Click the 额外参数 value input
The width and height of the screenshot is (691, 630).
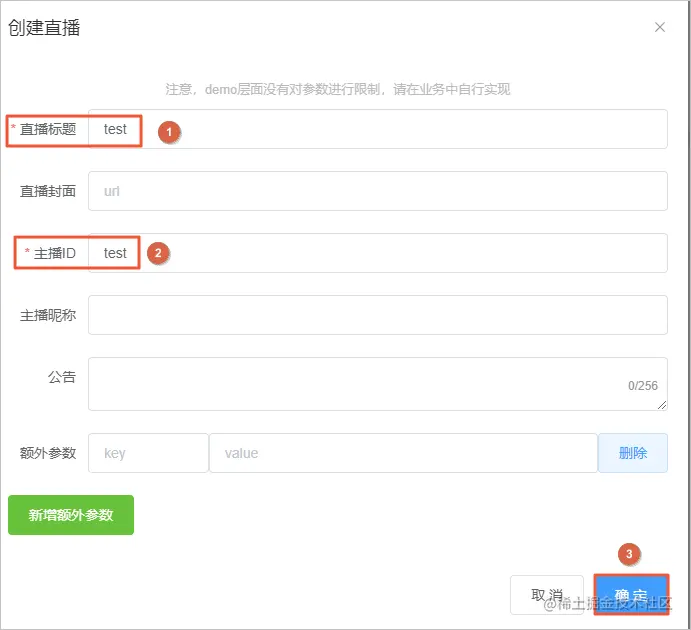pos(403,453)
